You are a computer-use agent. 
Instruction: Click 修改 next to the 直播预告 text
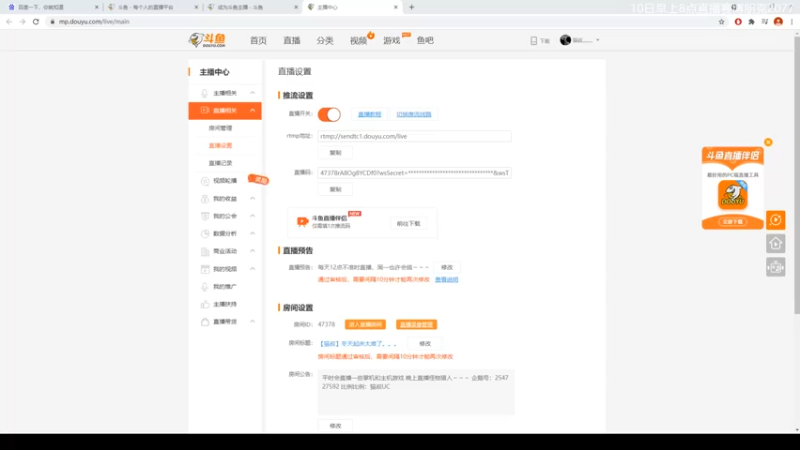[447, 267]
